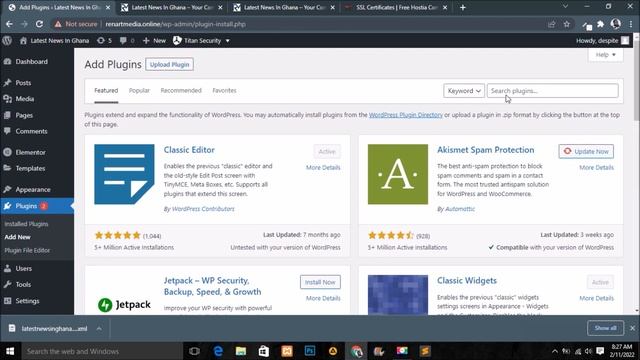Open the Titan Security admin bar menu

point(201,40)
